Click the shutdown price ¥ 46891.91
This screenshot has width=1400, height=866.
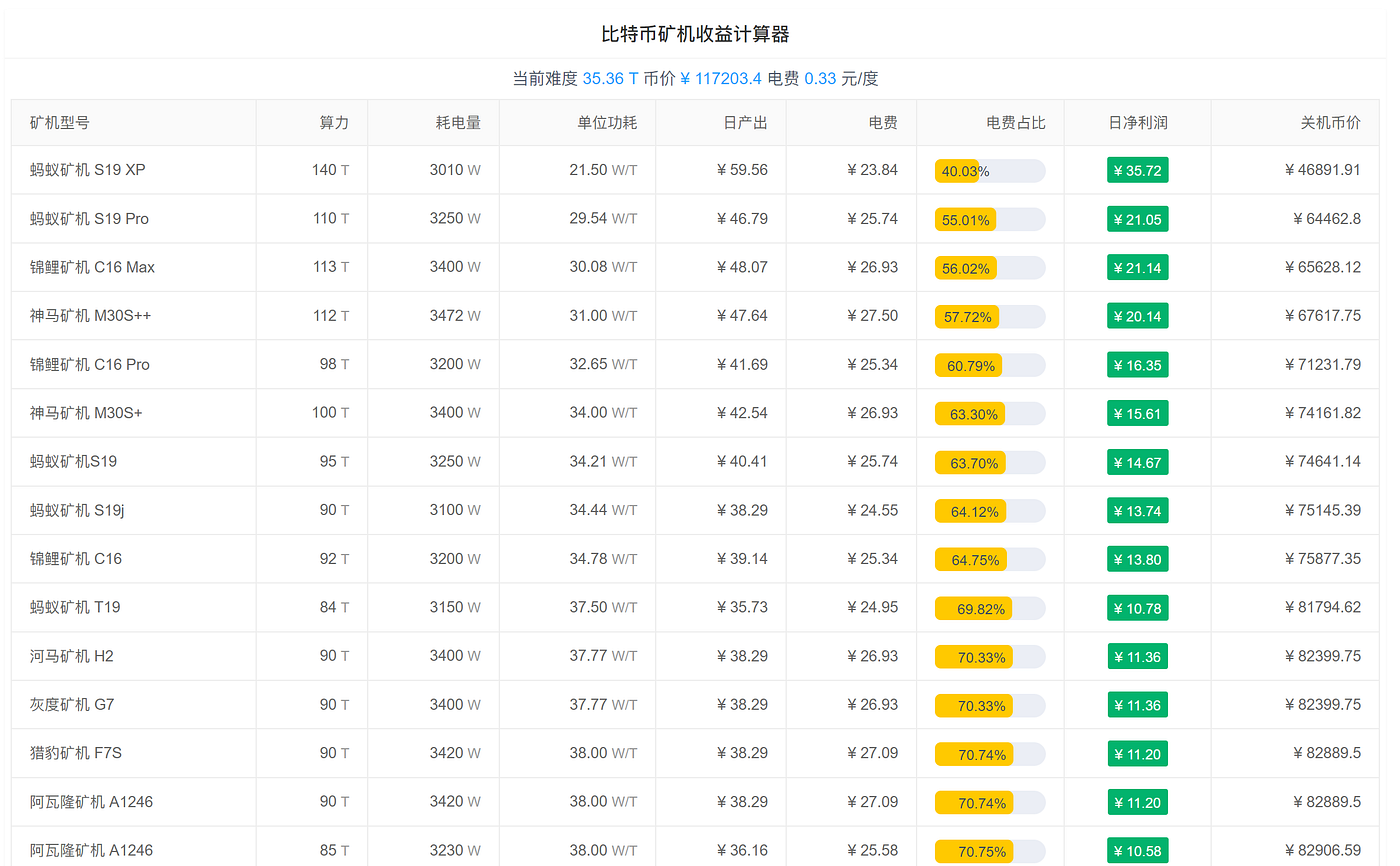(1322, 170)
